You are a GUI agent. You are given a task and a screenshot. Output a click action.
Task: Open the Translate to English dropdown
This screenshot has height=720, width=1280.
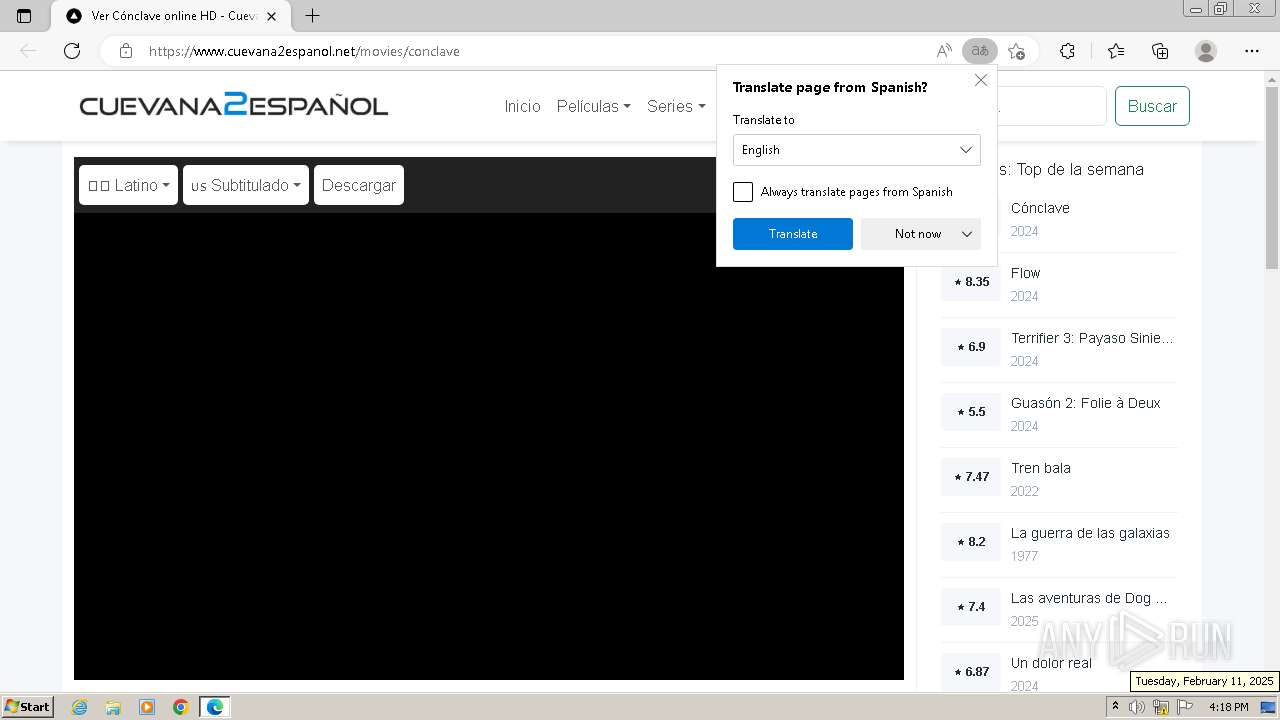click(x=857, y=150)
